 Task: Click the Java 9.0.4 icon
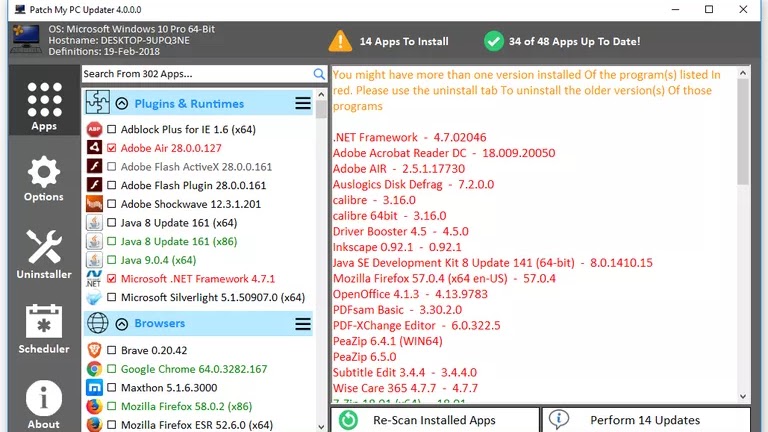coord(94,260)
